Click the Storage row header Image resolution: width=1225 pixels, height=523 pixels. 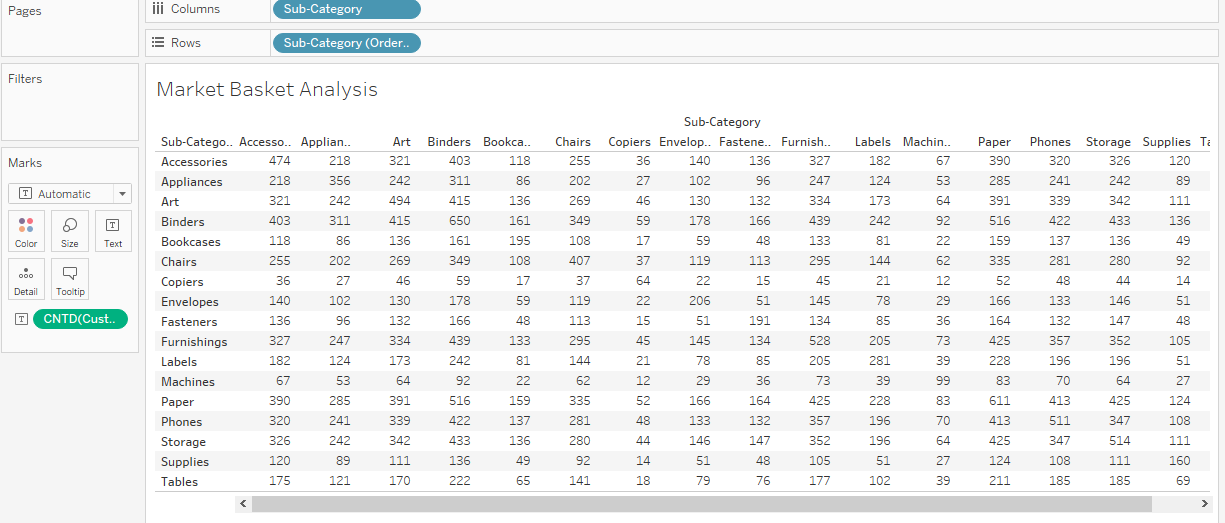[183, 442]
